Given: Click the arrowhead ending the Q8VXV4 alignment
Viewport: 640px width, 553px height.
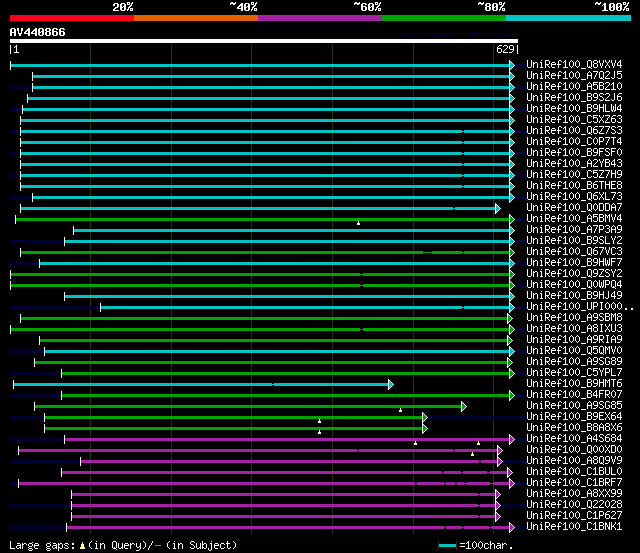Looking at the screenshot, I should [x=512, y=65].
